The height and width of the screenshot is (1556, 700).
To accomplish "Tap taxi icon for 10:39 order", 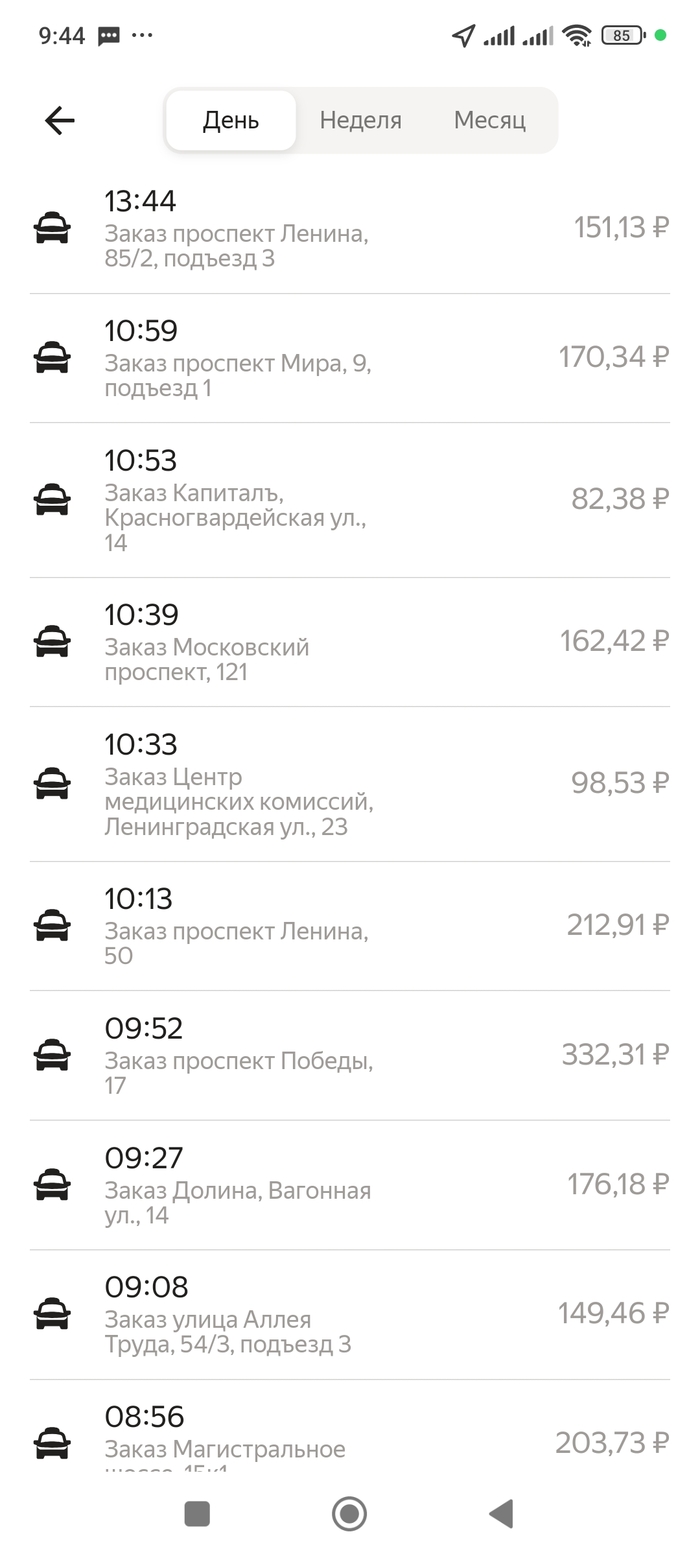I will pos(52,641).
